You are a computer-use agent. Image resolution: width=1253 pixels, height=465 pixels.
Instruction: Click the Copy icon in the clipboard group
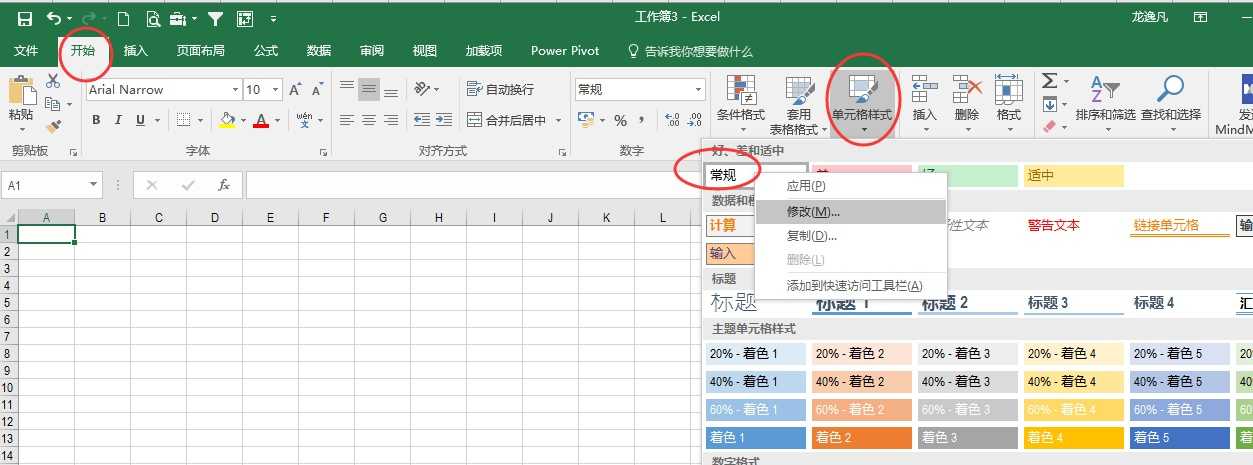tap(52, 103)
